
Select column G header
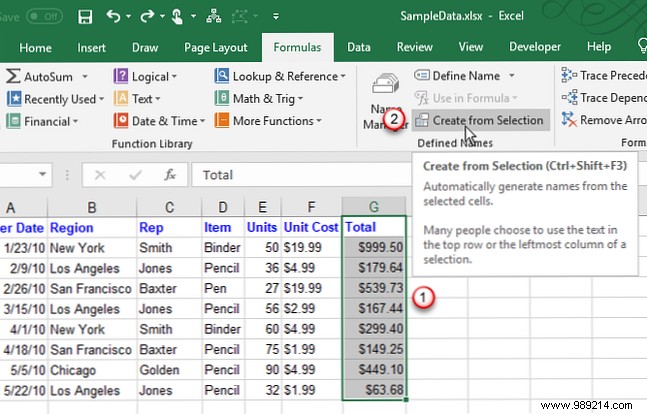tap(374, 206)
